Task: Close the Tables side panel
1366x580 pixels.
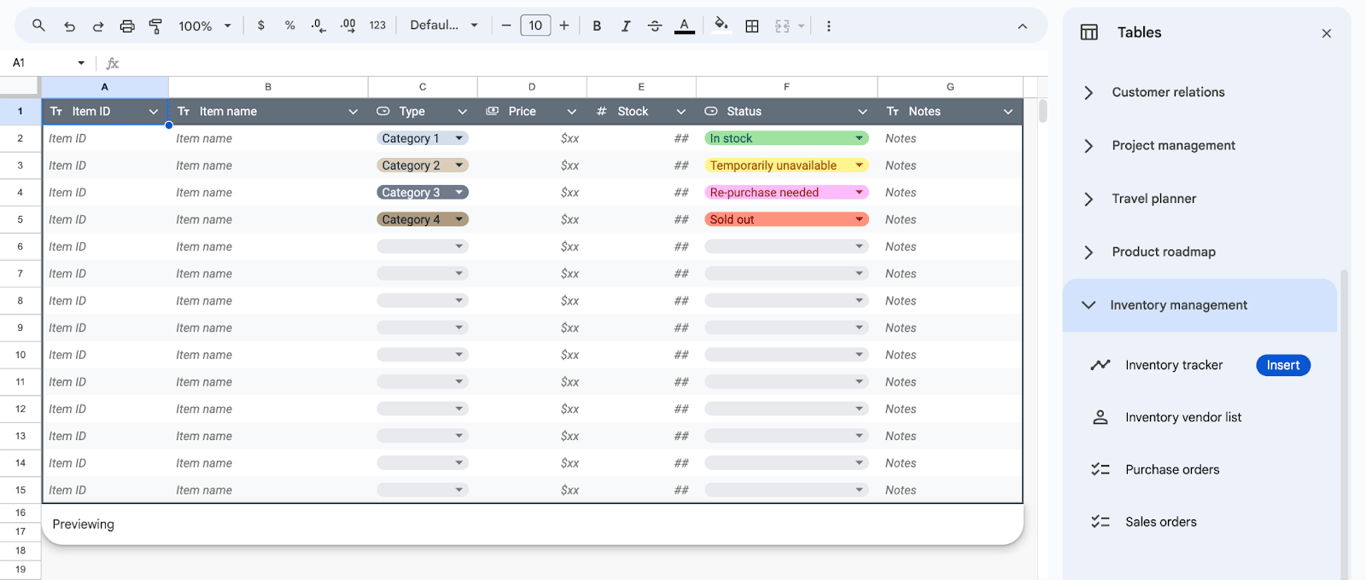Action: (x=1326, y=33)
